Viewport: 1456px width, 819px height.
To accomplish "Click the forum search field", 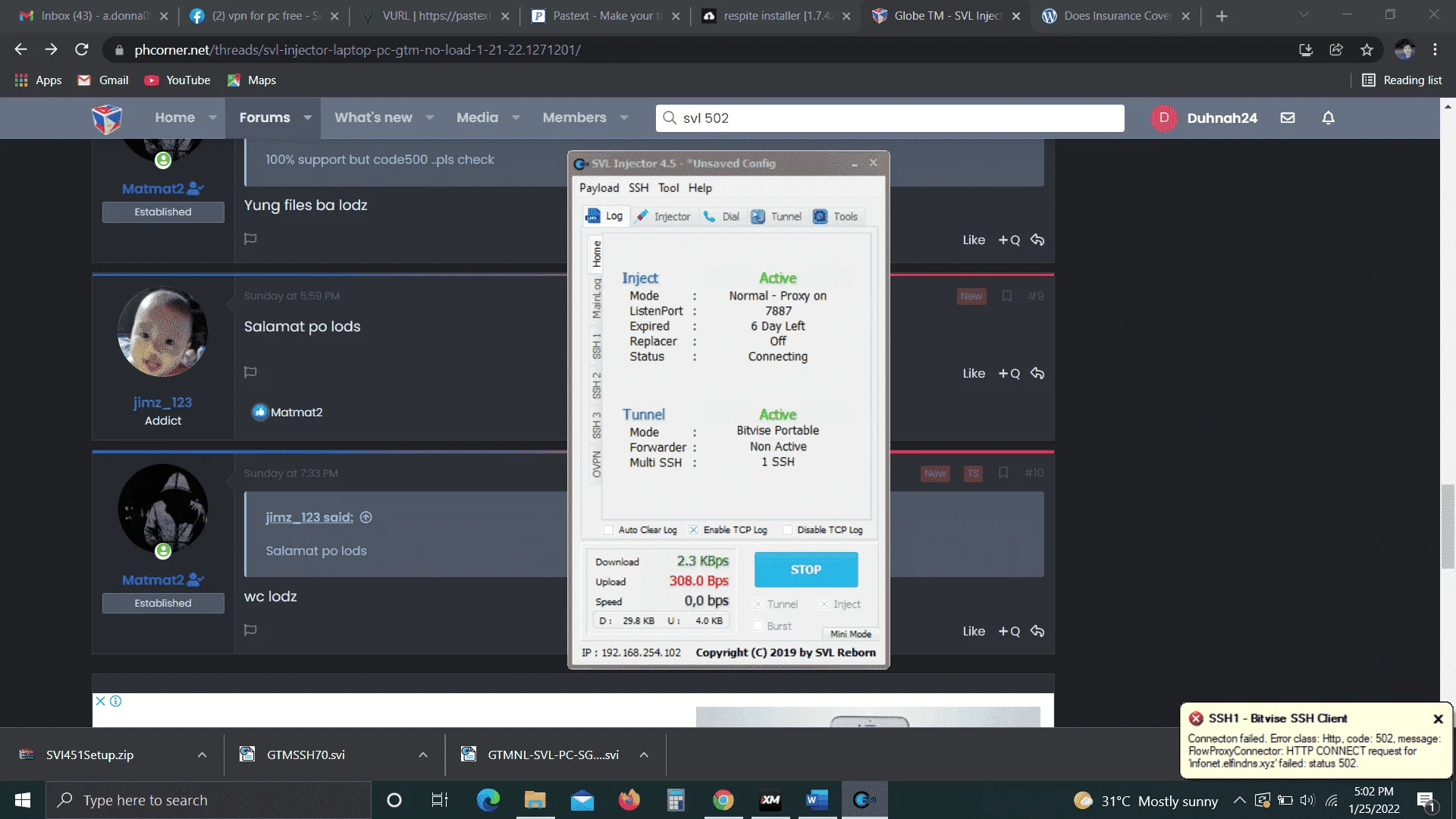I will [890, 118].
